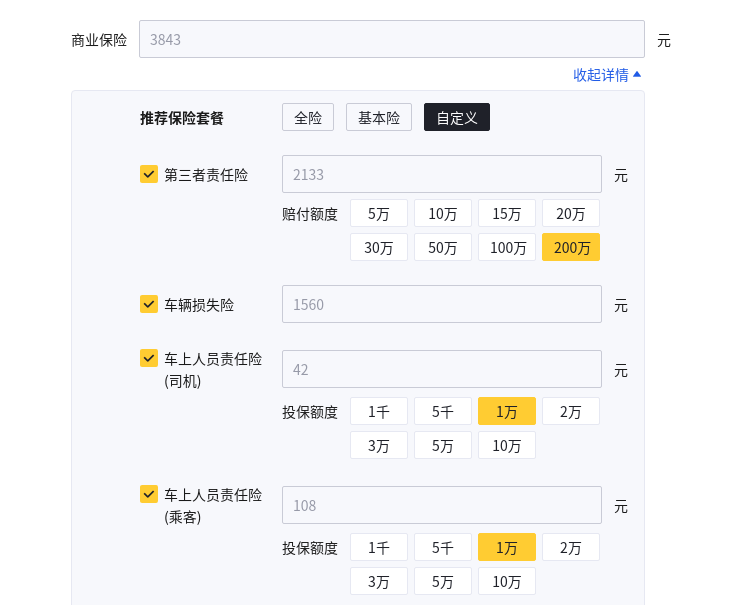
Task: Toggle 车上人员责任险(乘客) checkbox
Action: click(149, 494)
